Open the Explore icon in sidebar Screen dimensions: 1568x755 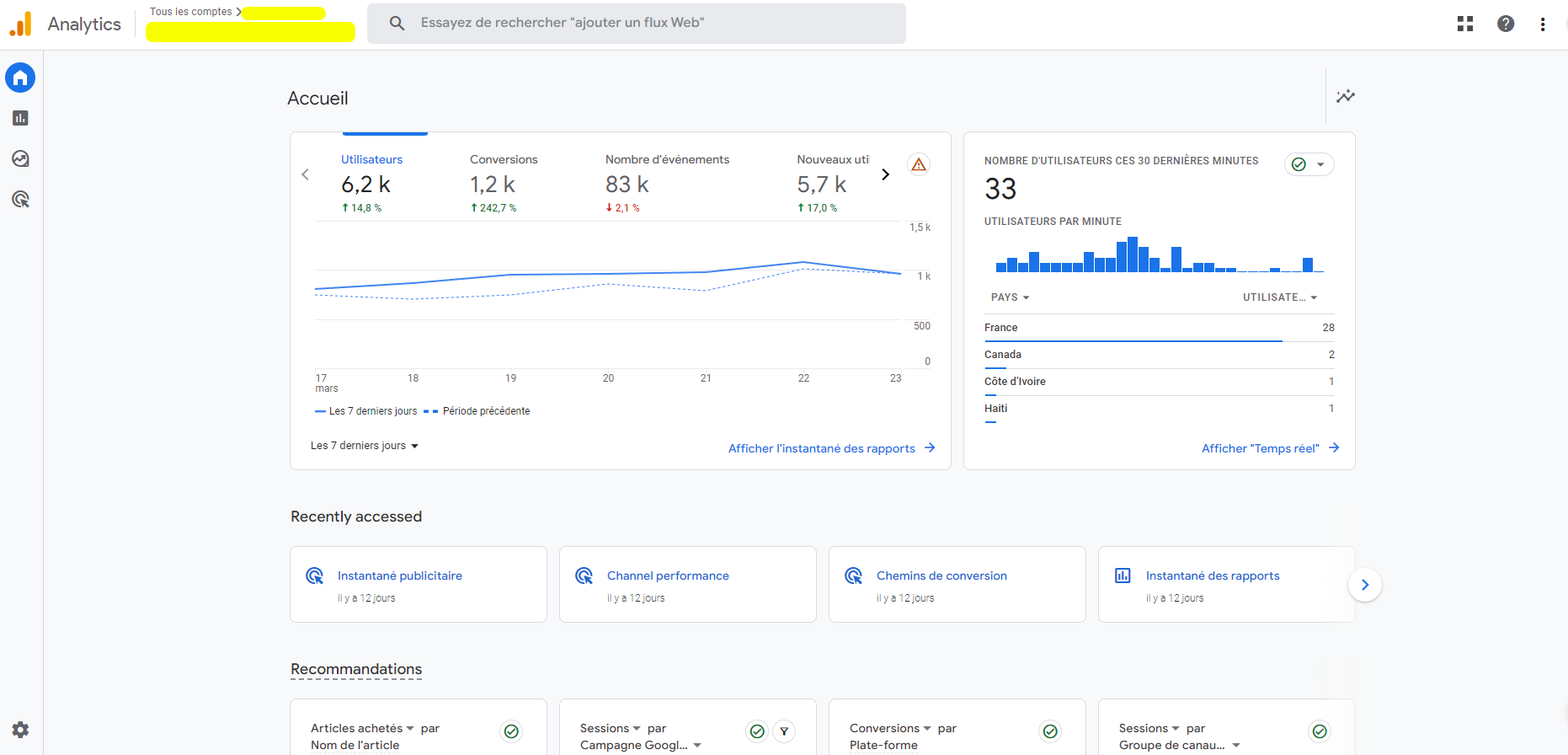coord(20,158)
